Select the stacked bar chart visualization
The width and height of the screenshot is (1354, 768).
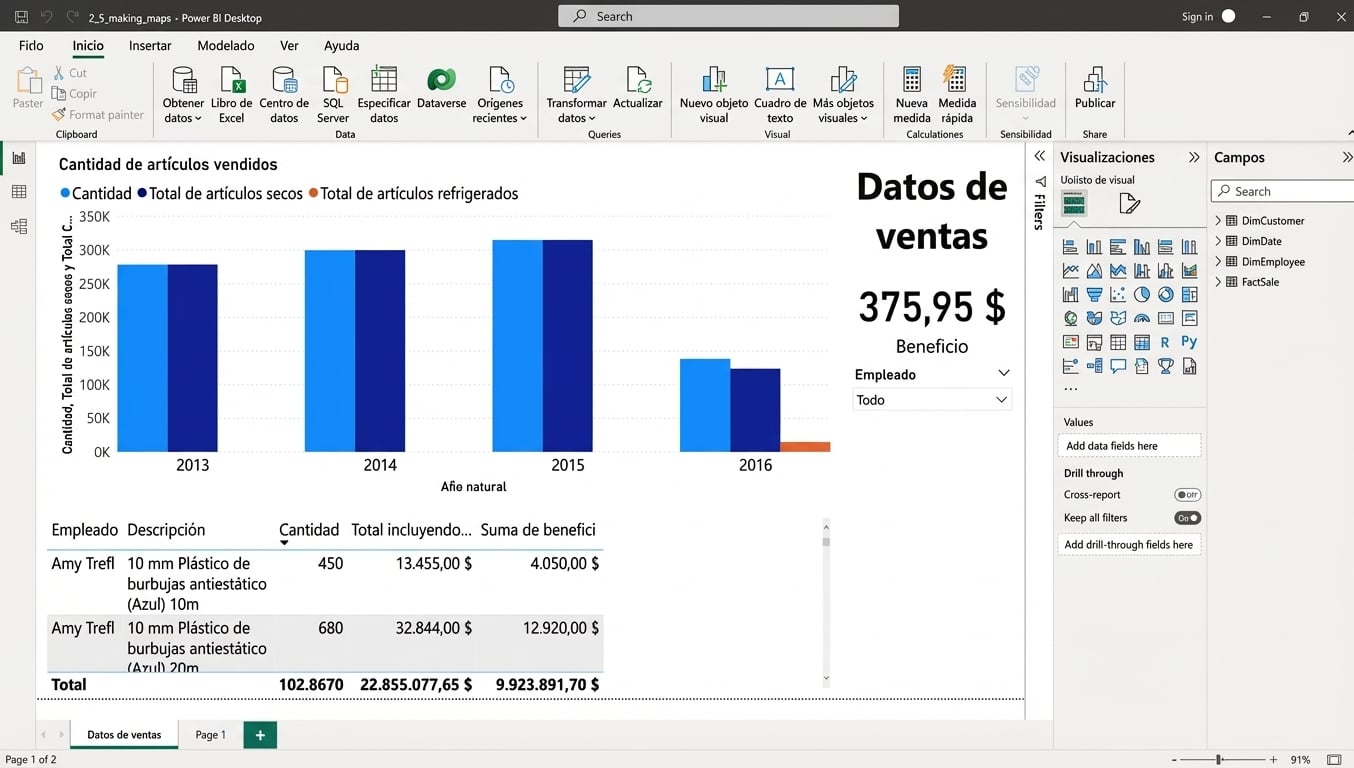point(1070,246)
